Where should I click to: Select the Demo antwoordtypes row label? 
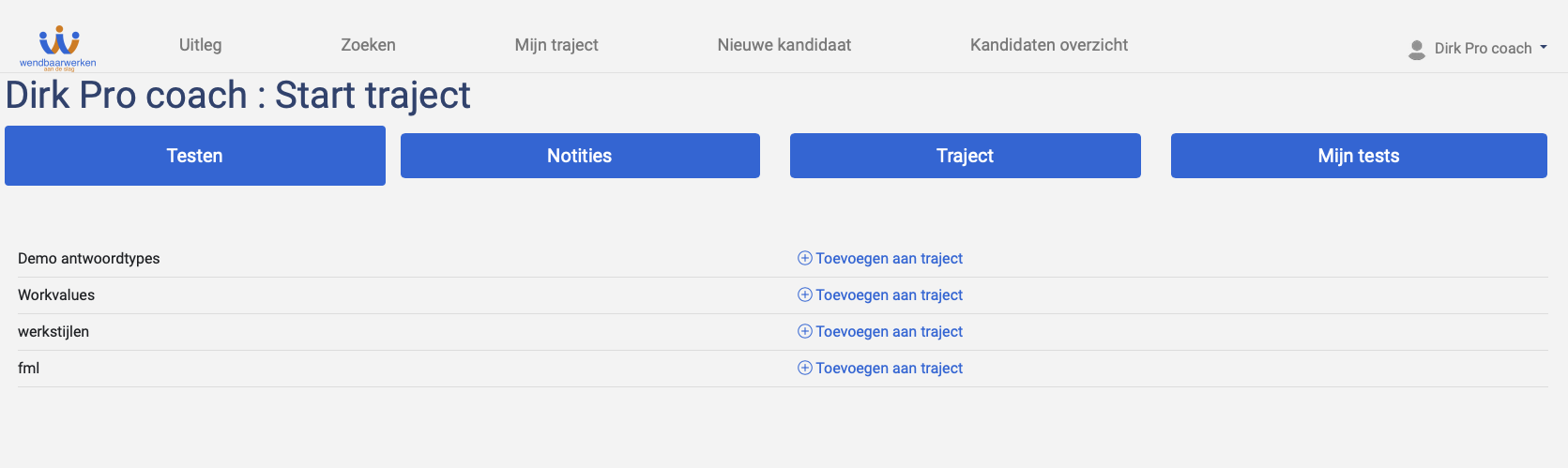pyautogui.click(x=89, y=258)
